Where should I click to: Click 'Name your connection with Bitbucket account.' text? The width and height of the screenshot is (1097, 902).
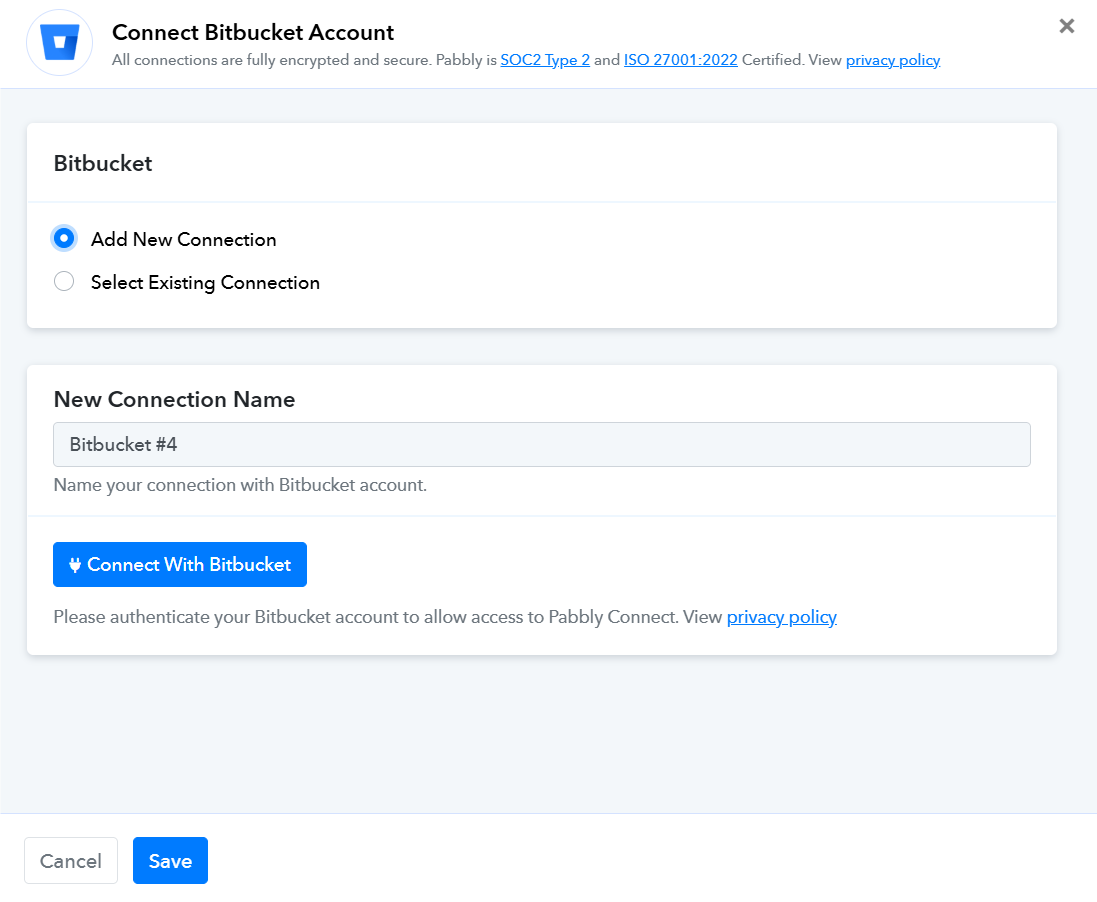(240, 485)
